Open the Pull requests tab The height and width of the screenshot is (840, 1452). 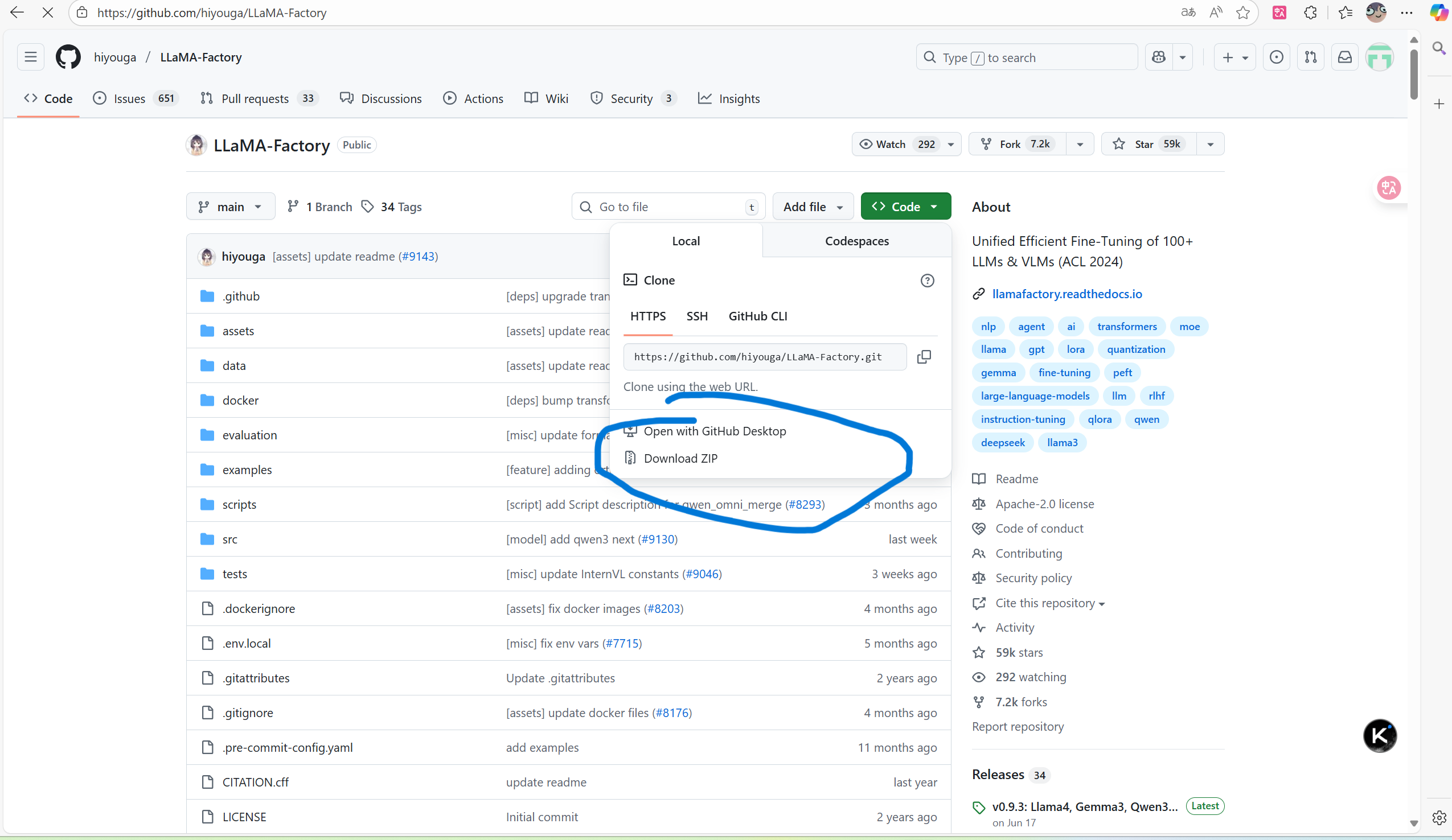[x=259, y=98]
